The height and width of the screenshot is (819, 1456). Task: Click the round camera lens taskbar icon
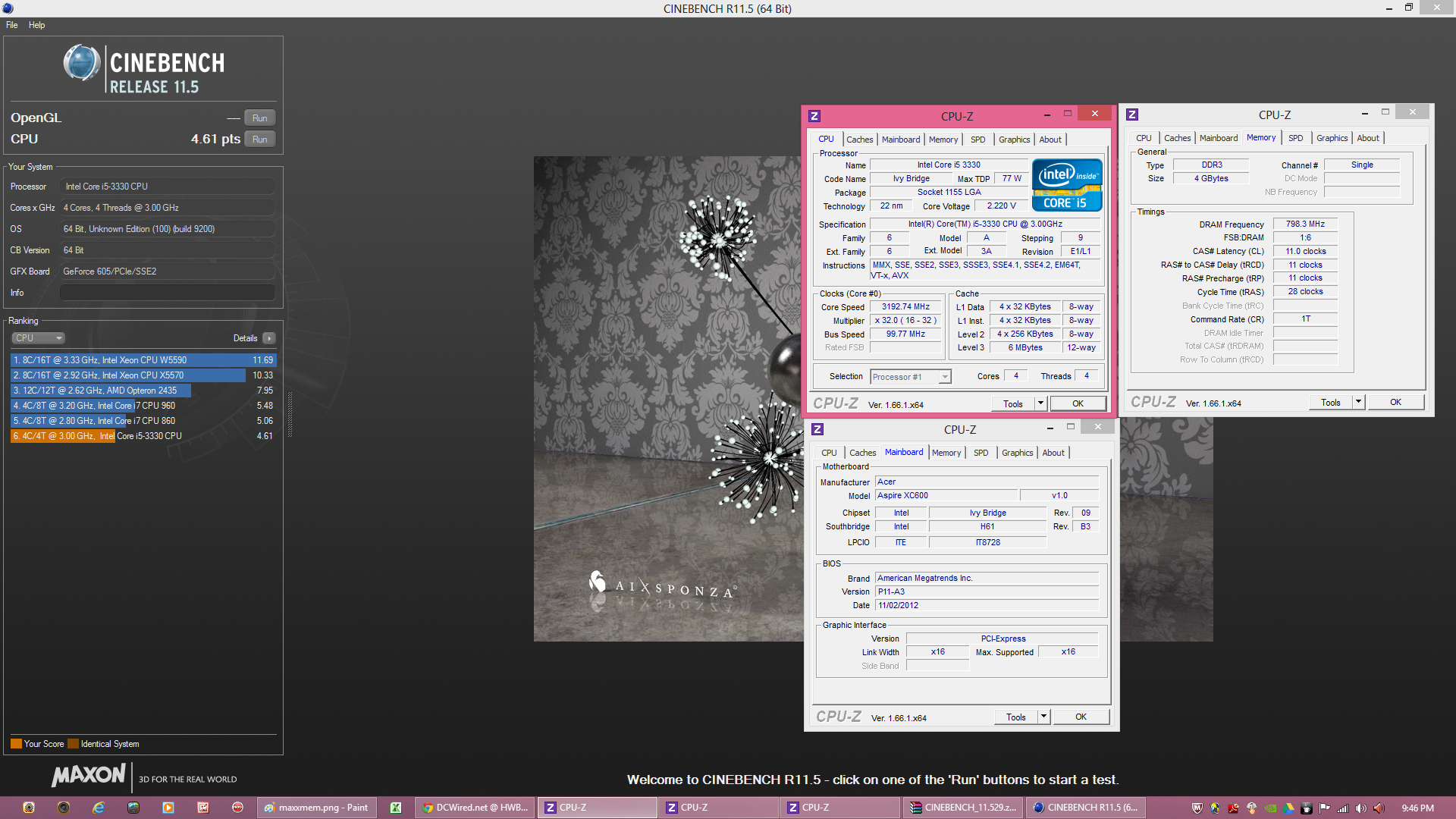click(x=64, y=808)
